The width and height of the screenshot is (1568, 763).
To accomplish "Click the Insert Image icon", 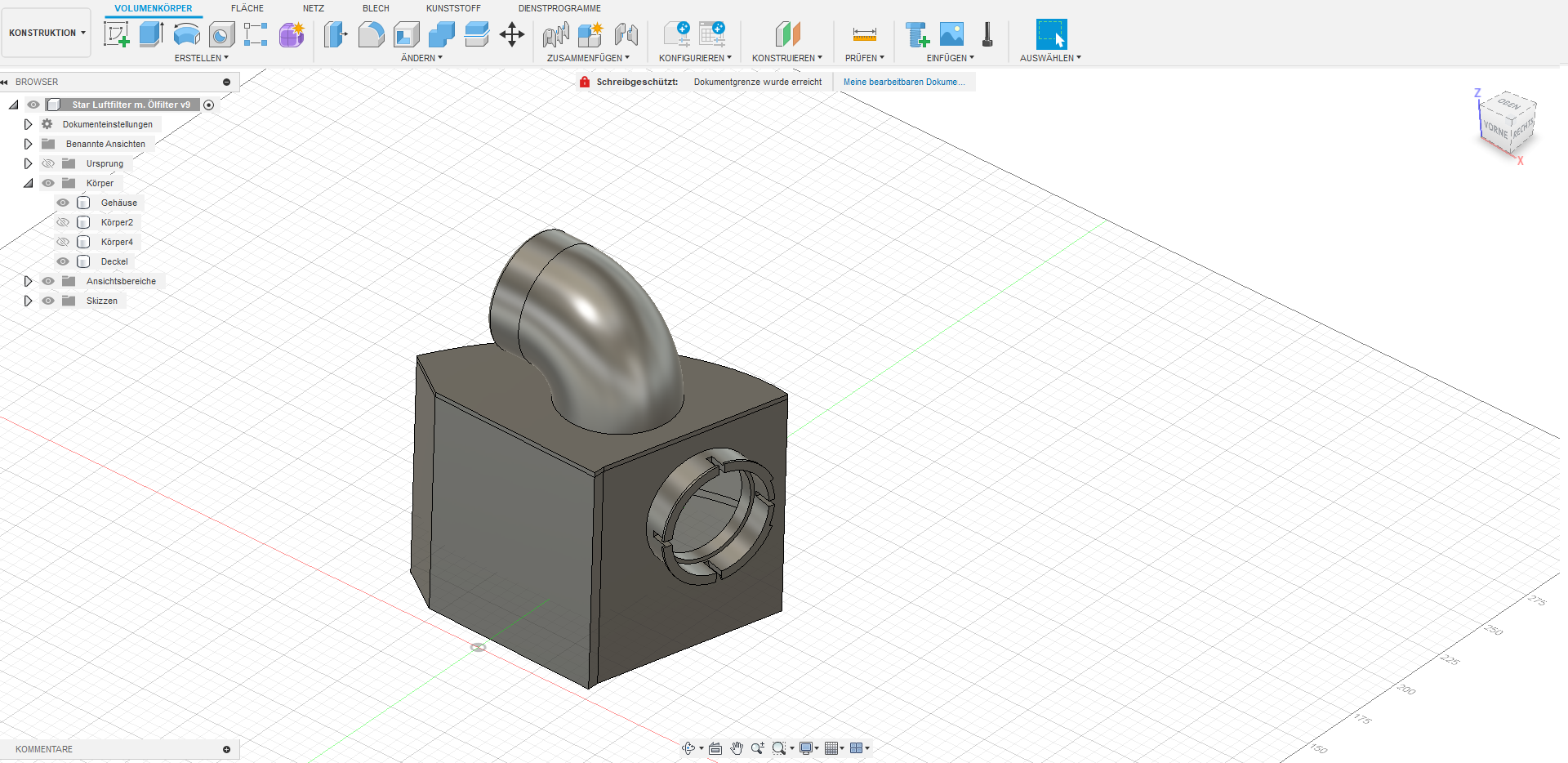I will click(x=951, y=34).
